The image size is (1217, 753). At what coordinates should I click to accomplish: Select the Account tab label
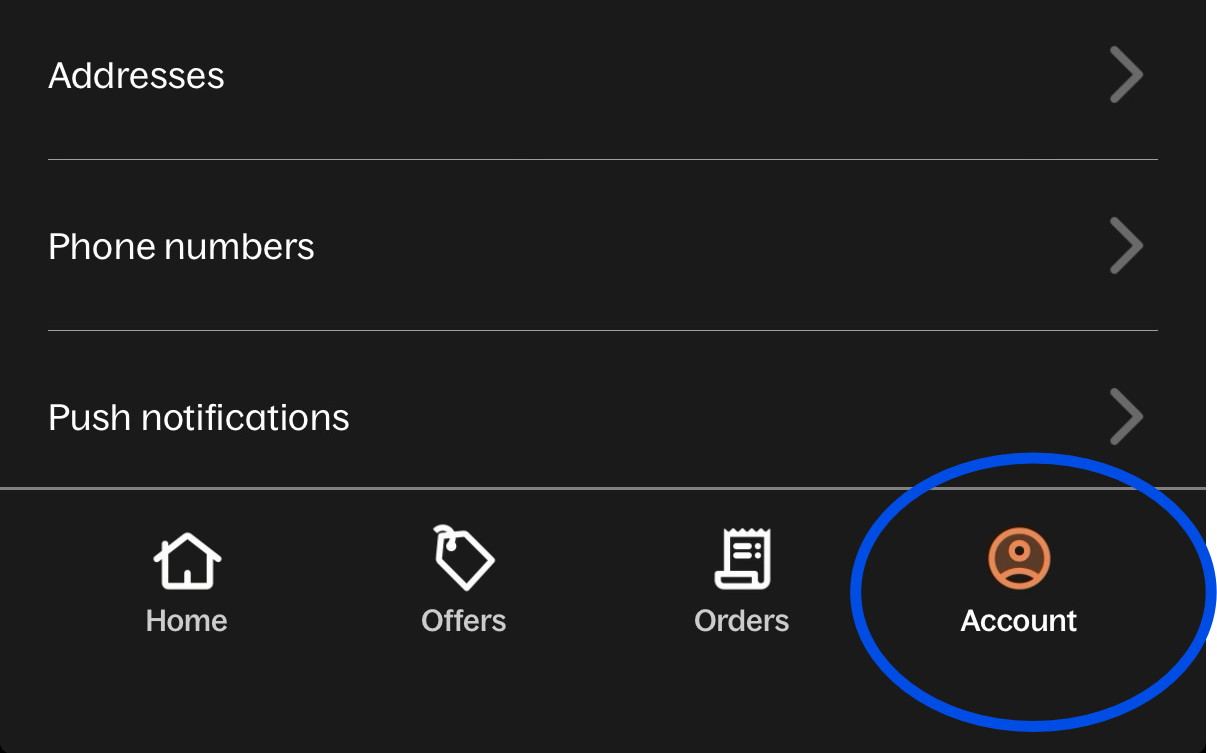(x=1019, y=621)
